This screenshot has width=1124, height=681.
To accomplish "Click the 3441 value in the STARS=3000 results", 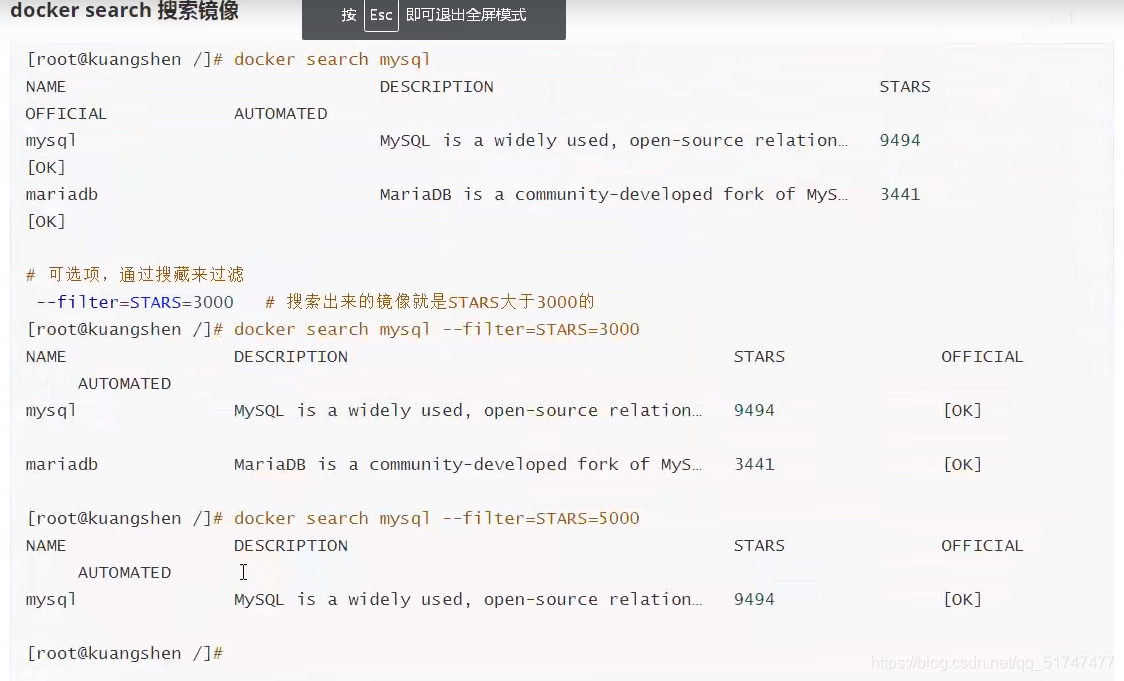I will pyautogui.click(x=754, y=465).
